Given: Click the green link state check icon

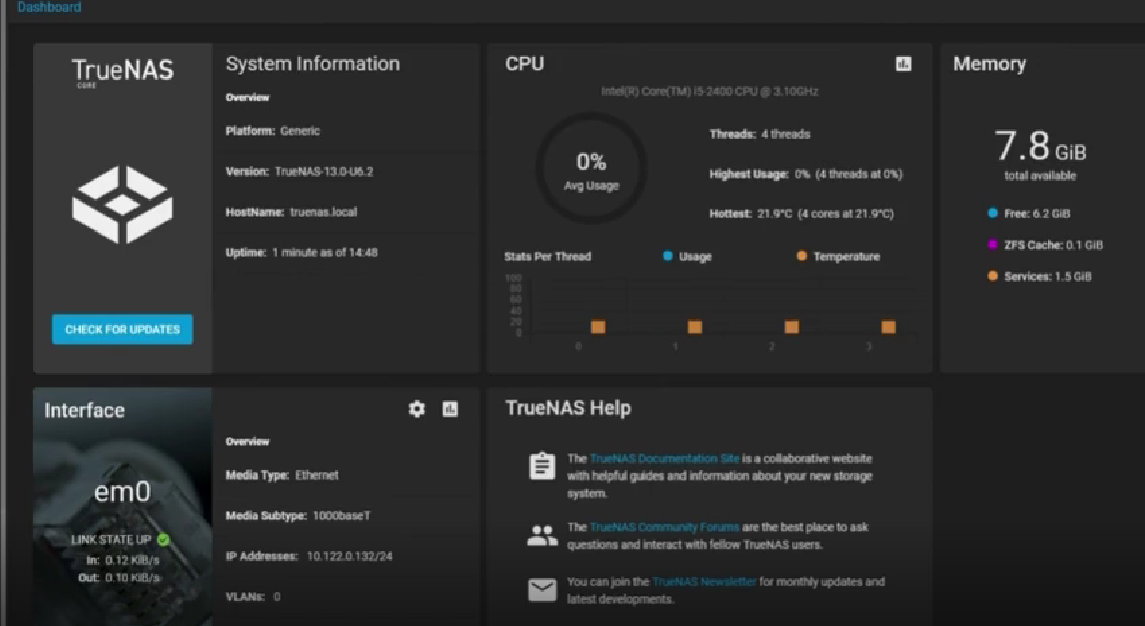Looking at the screenshot, I should tap(164, 540).
